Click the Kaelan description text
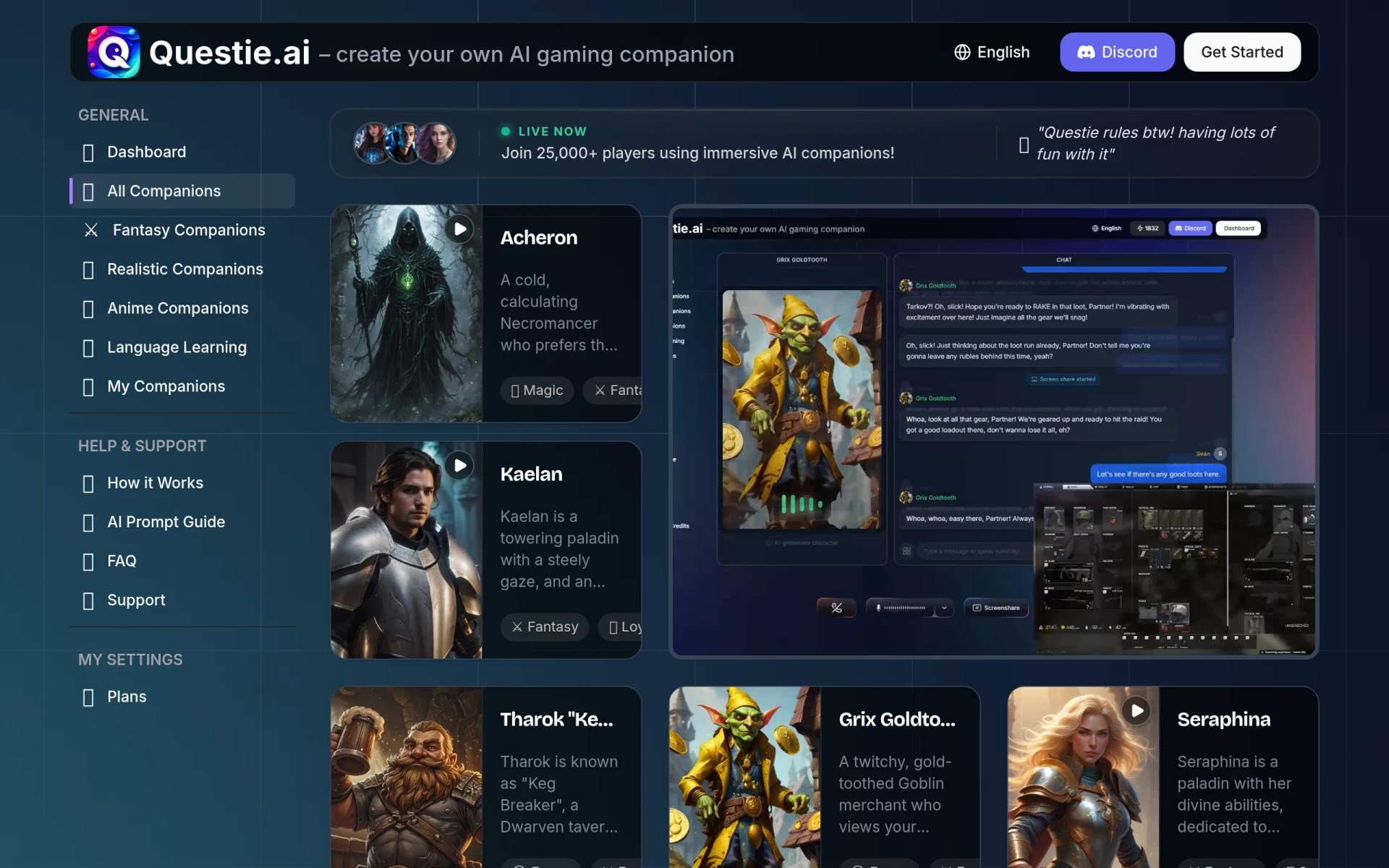The width and height of the screenshot is (1389, 868). [559, 549]
